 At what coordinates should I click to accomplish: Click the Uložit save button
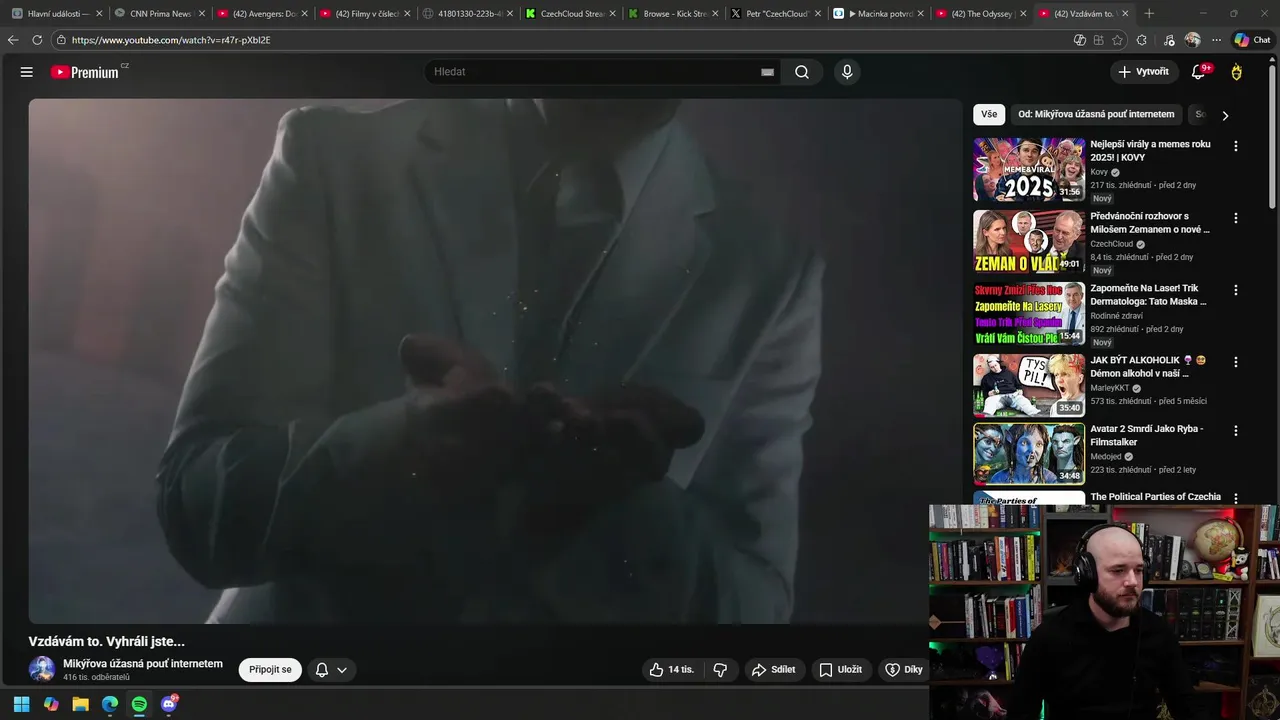coord(841,670)
